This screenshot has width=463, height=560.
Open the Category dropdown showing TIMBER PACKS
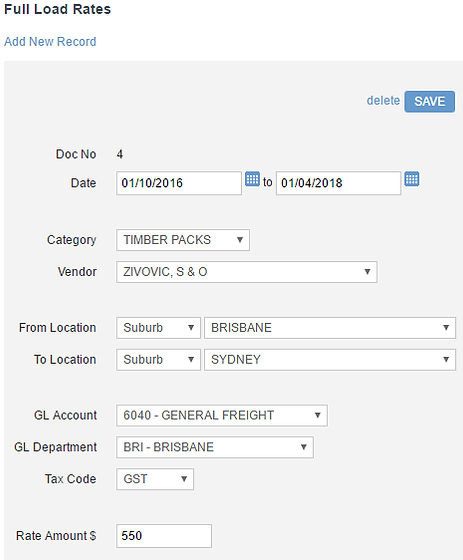(x=183, y=240)
